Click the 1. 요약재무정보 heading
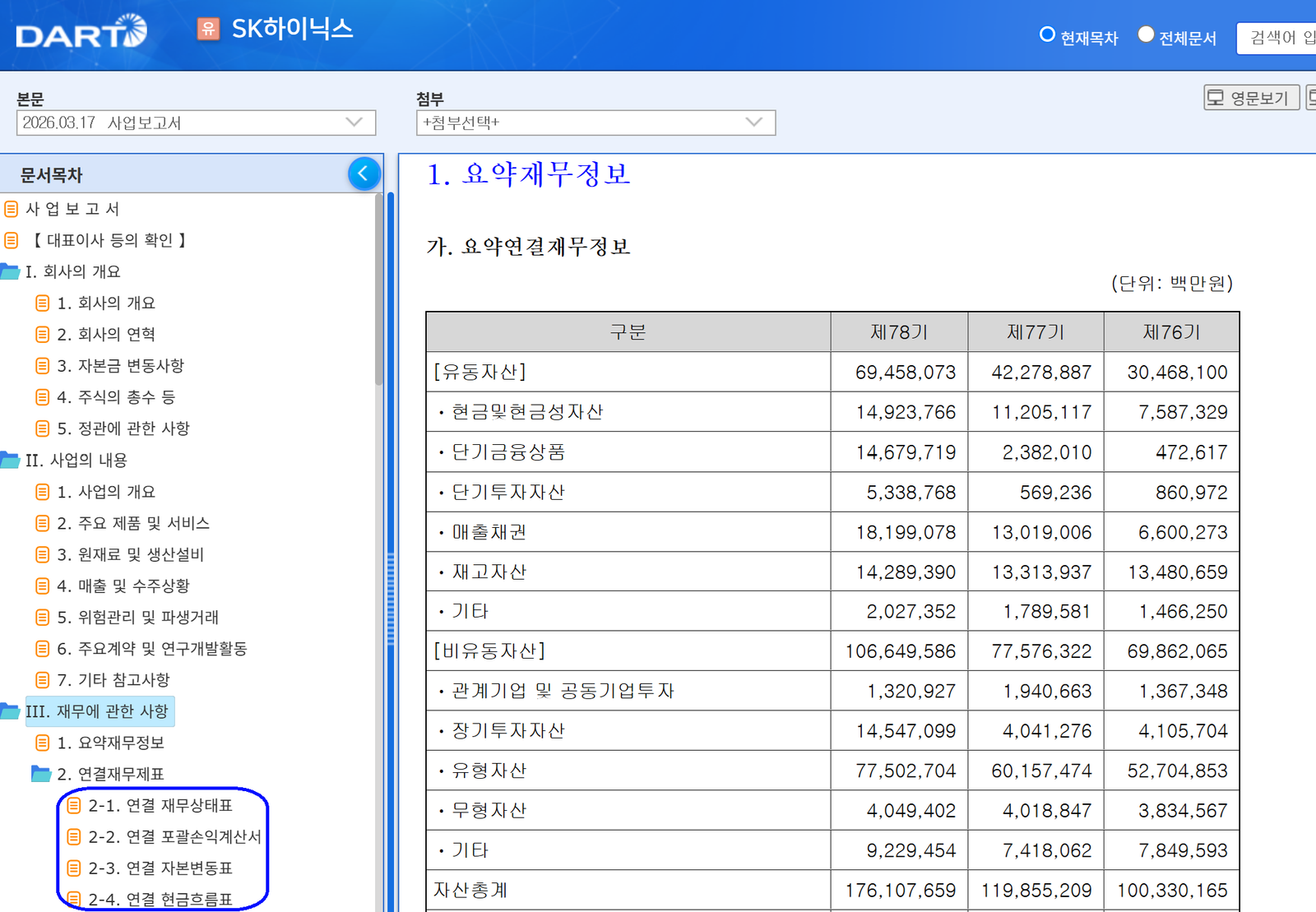 528,174
